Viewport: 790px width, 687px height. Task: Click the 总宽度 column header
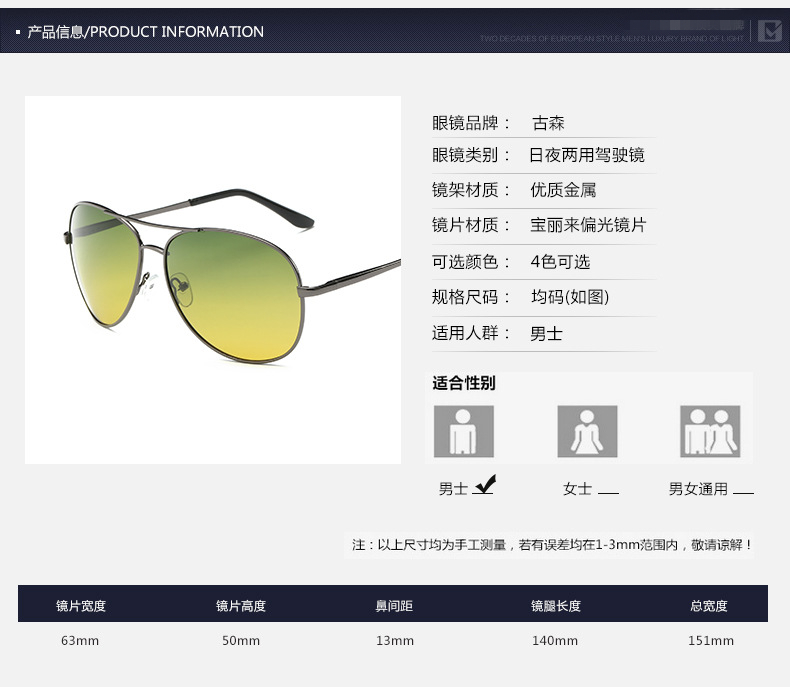(709, 605)
